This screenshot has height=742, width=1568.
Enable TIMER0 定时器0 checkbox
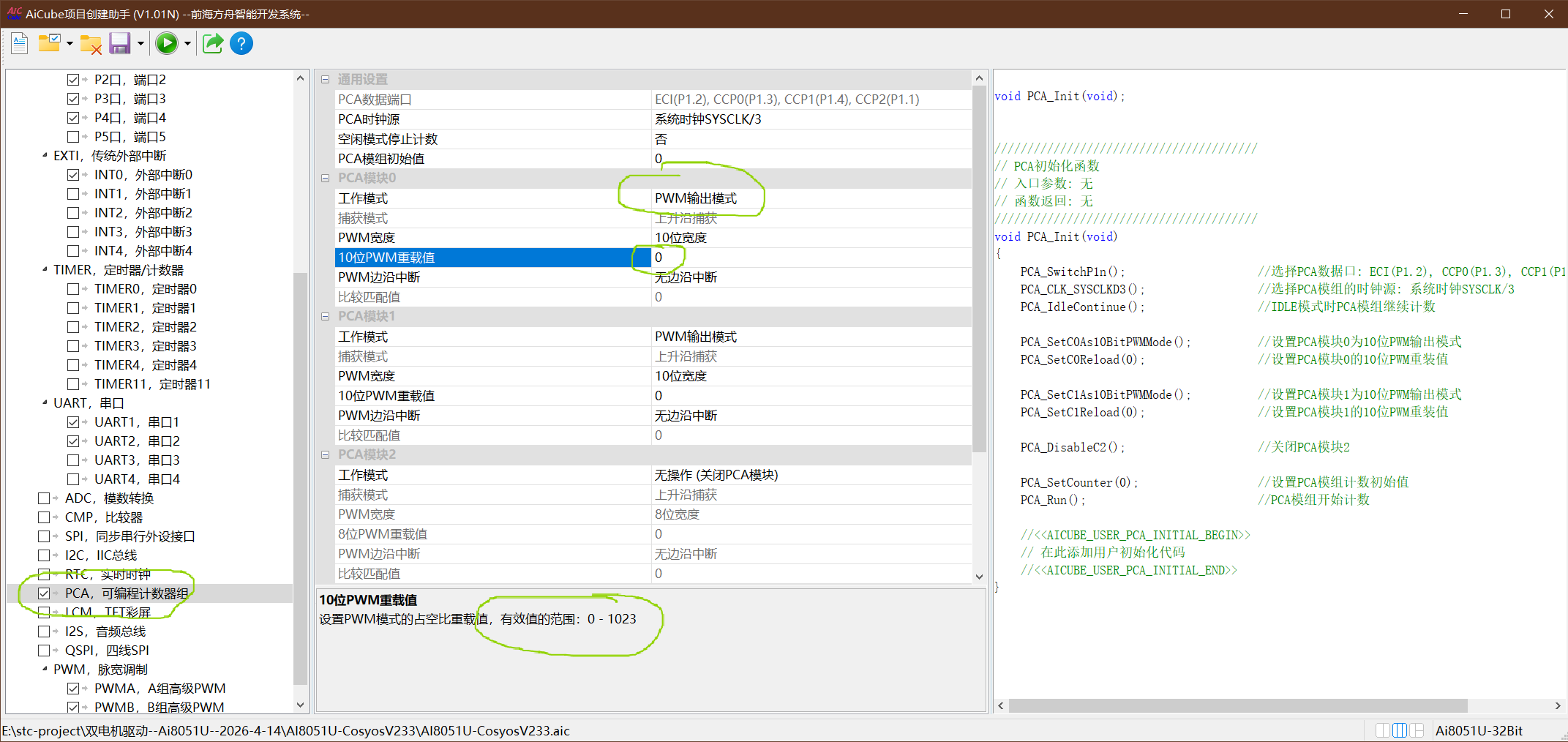[73, 289]
